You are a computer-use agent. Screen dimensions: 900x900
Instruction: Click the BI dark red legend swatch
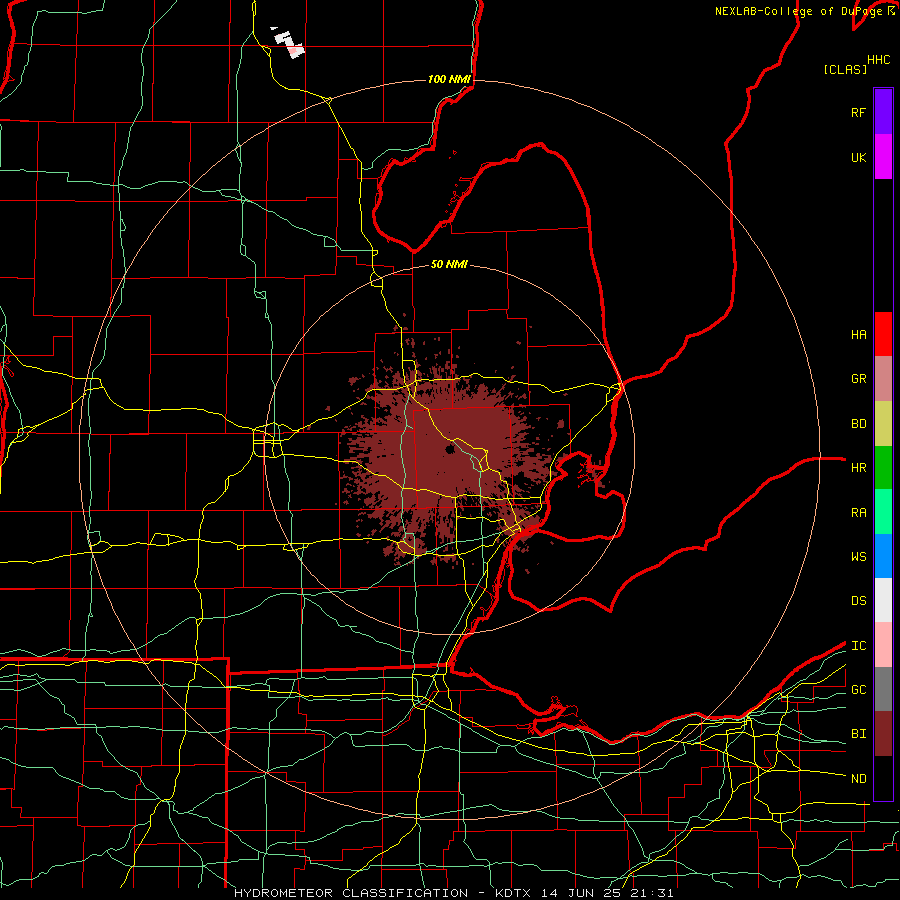883,734
